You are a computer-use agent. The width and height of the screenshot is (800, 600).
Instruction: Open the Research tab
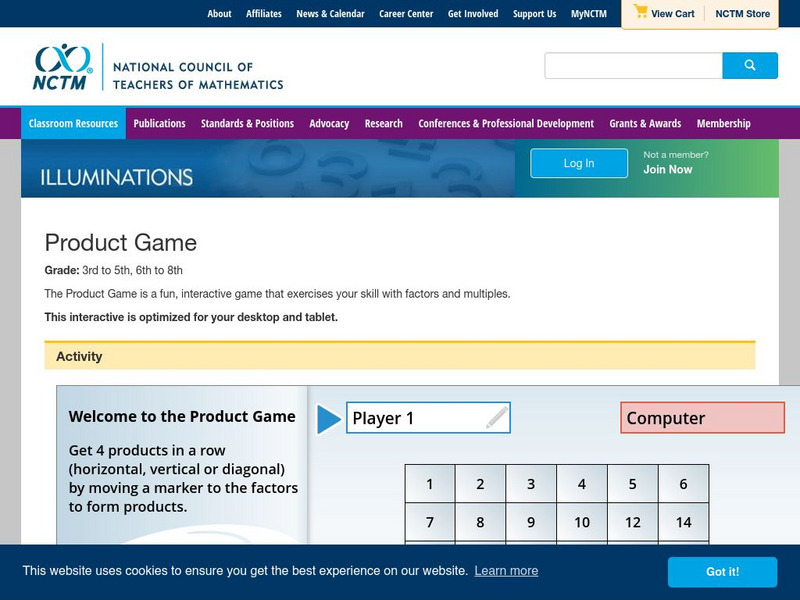click(x=384, y=123)
